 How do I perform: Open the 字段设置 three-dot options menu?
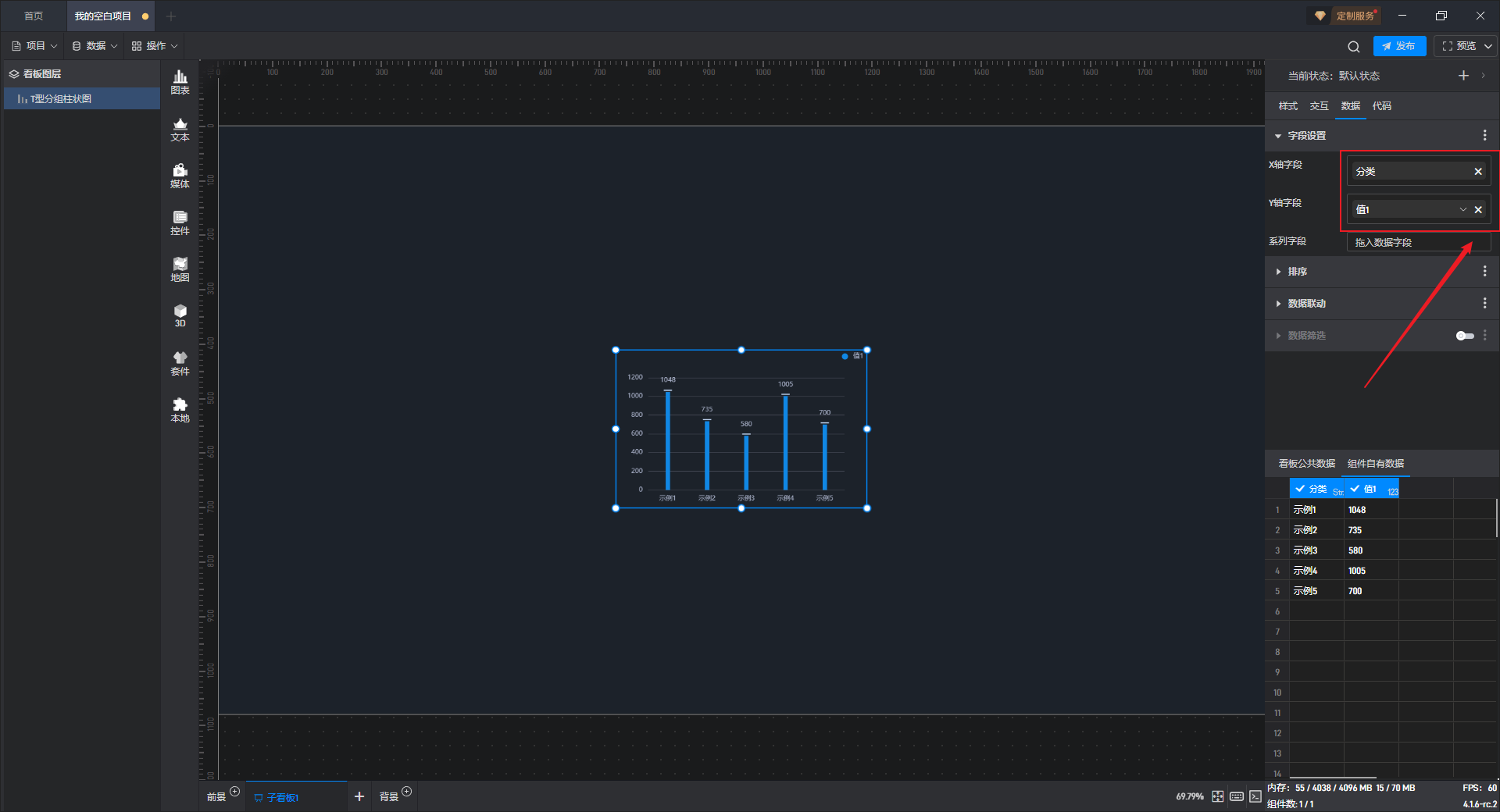1485,136
